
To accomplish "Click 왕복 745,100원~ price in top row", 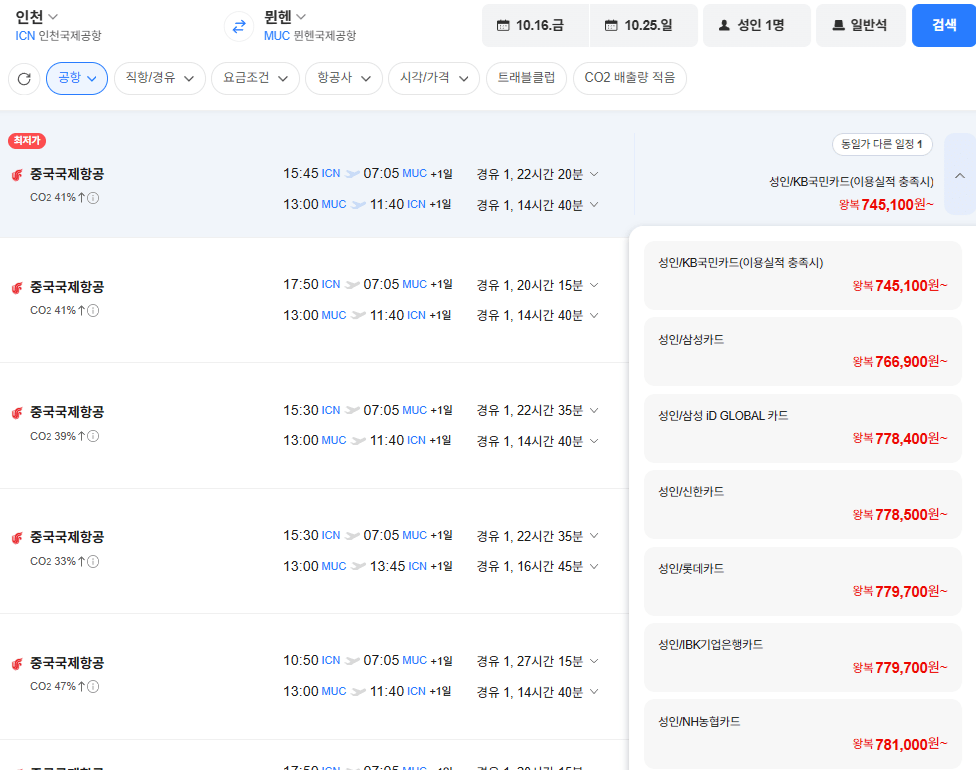I will tap(886, 205).
